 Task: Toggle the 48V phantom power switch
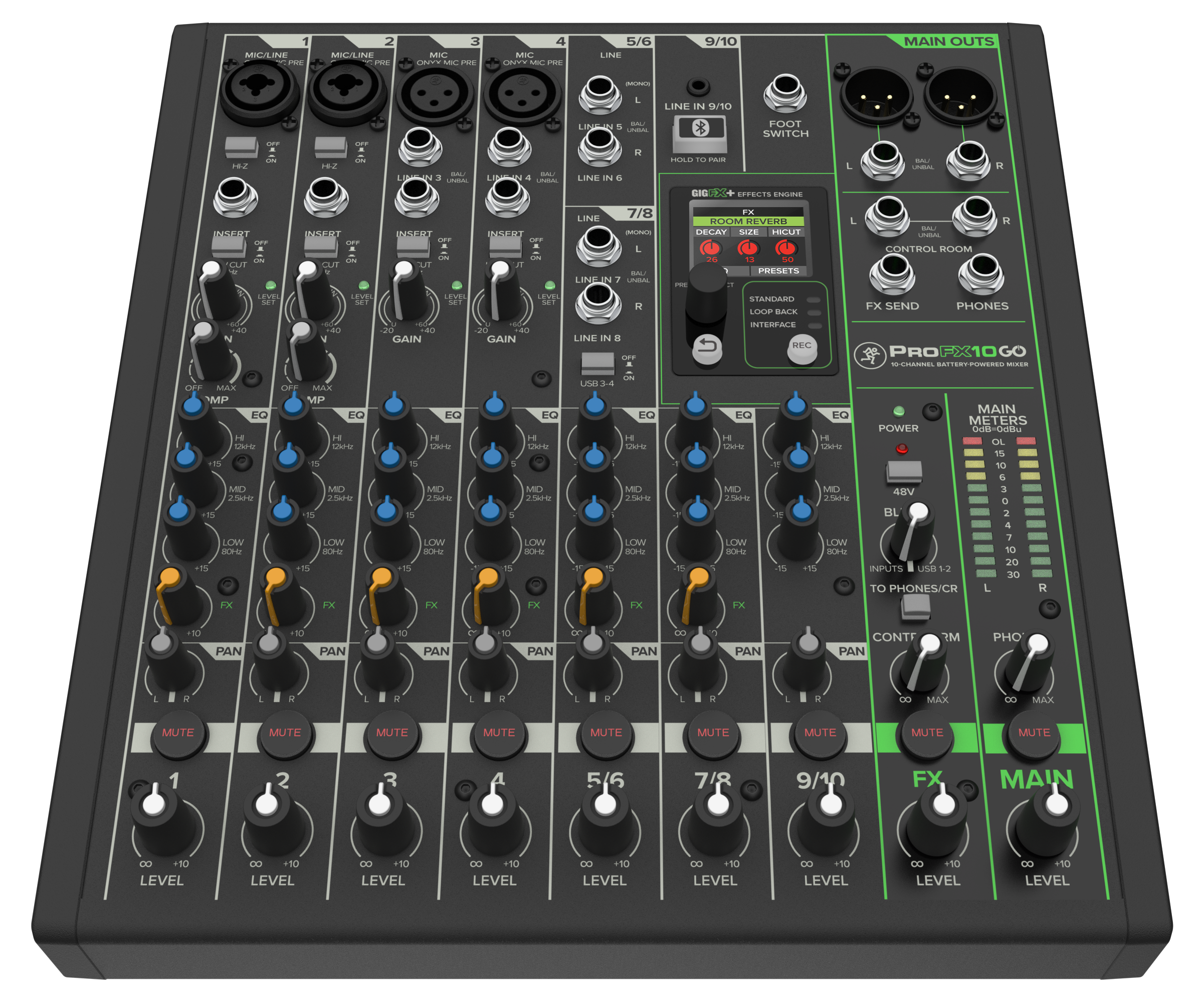904,471
